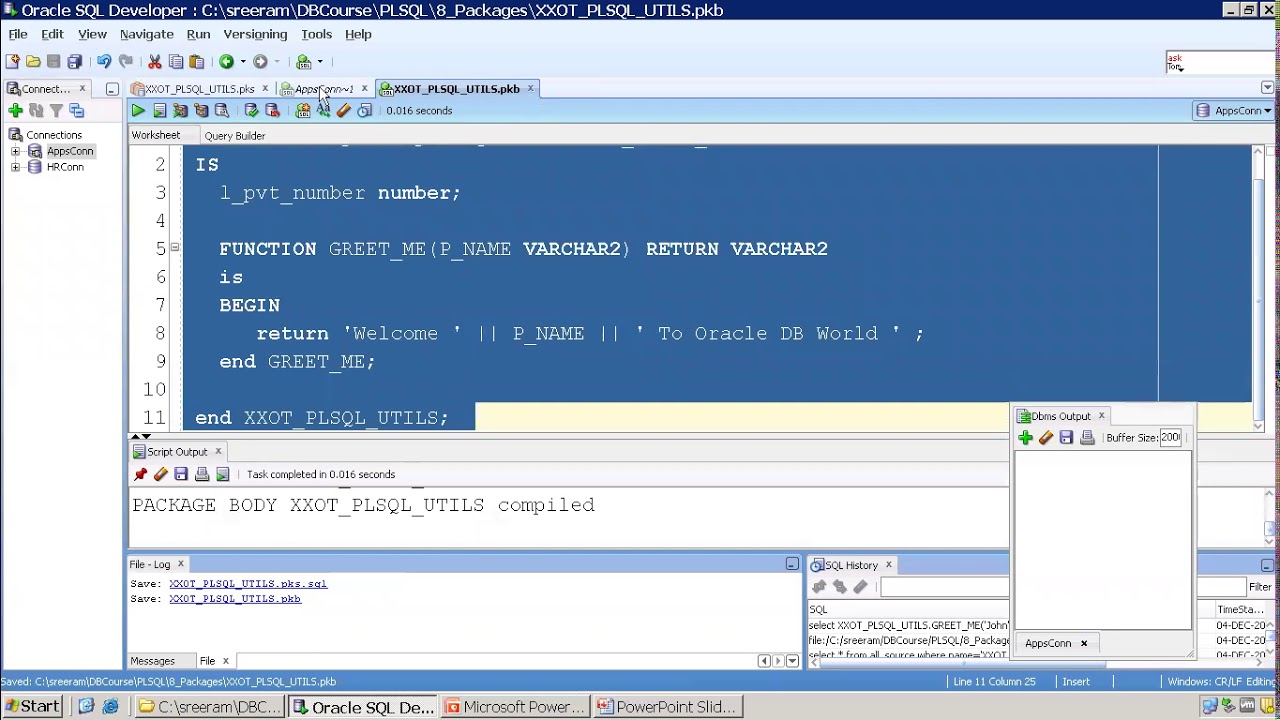Screen dimensions: 1280x720
Task: Click the TimeSta... column header
Action: coord(1240,610)
